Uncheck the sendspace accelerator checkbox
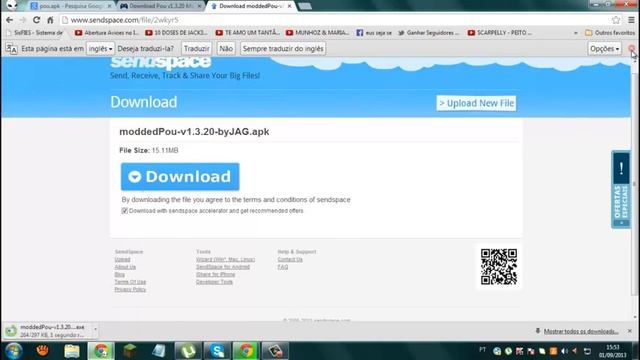Image resolution: width=640 pixels, height=360 pixels. [x=124, y=211]
